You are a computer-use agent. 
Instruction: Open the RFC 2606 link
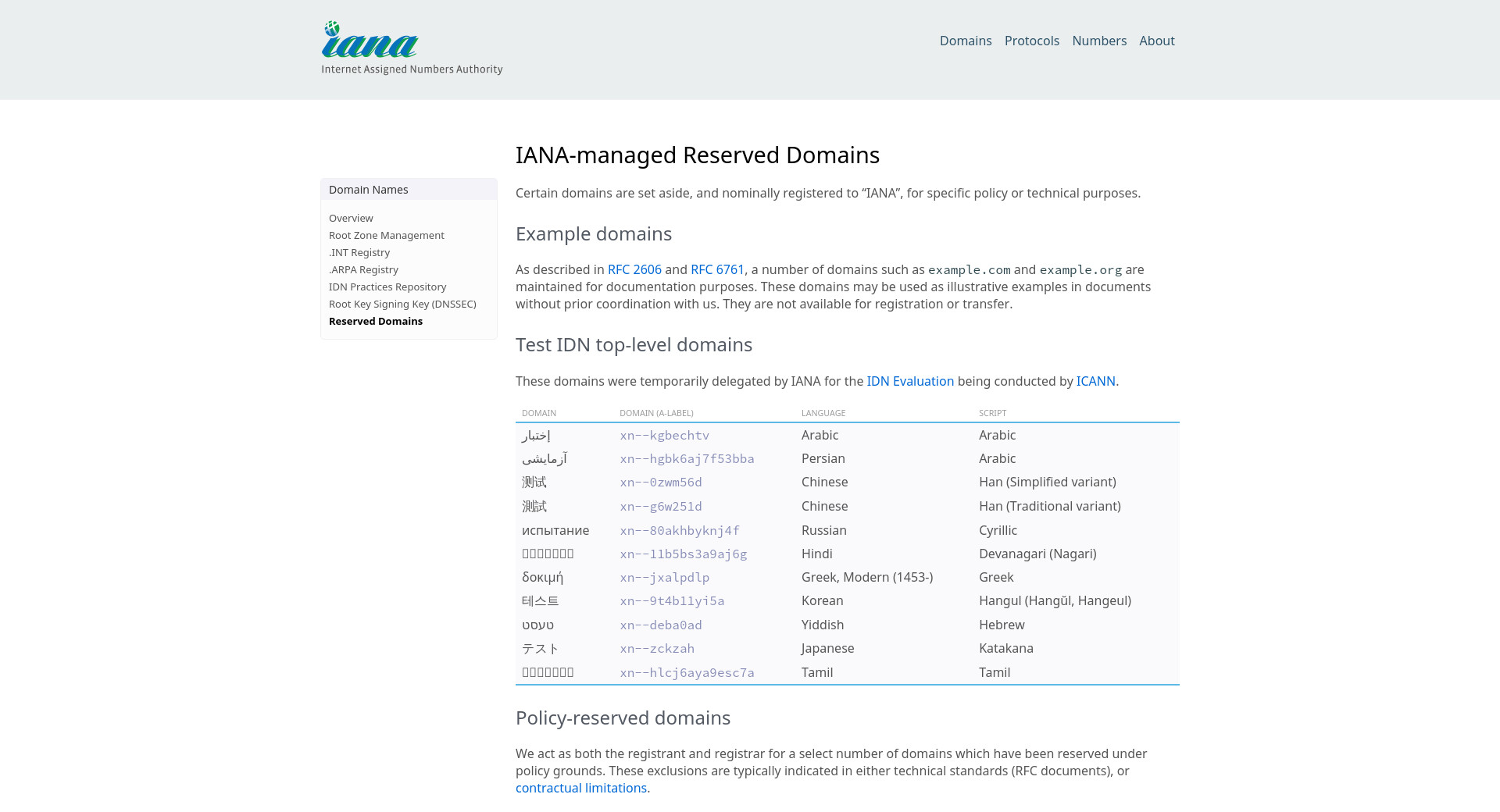pos(634,269)
